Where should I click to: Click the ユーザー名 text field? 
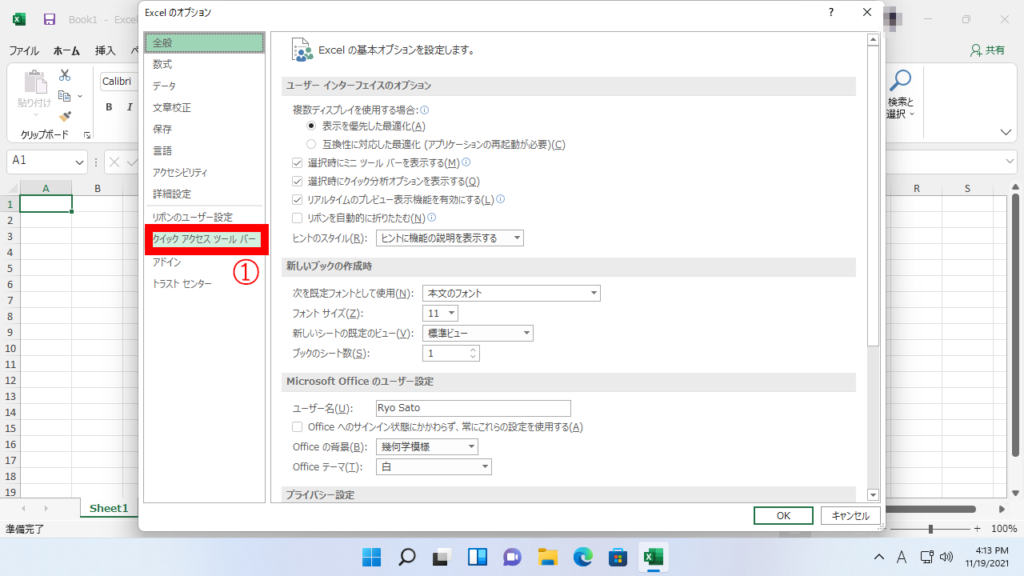point(472,408)
